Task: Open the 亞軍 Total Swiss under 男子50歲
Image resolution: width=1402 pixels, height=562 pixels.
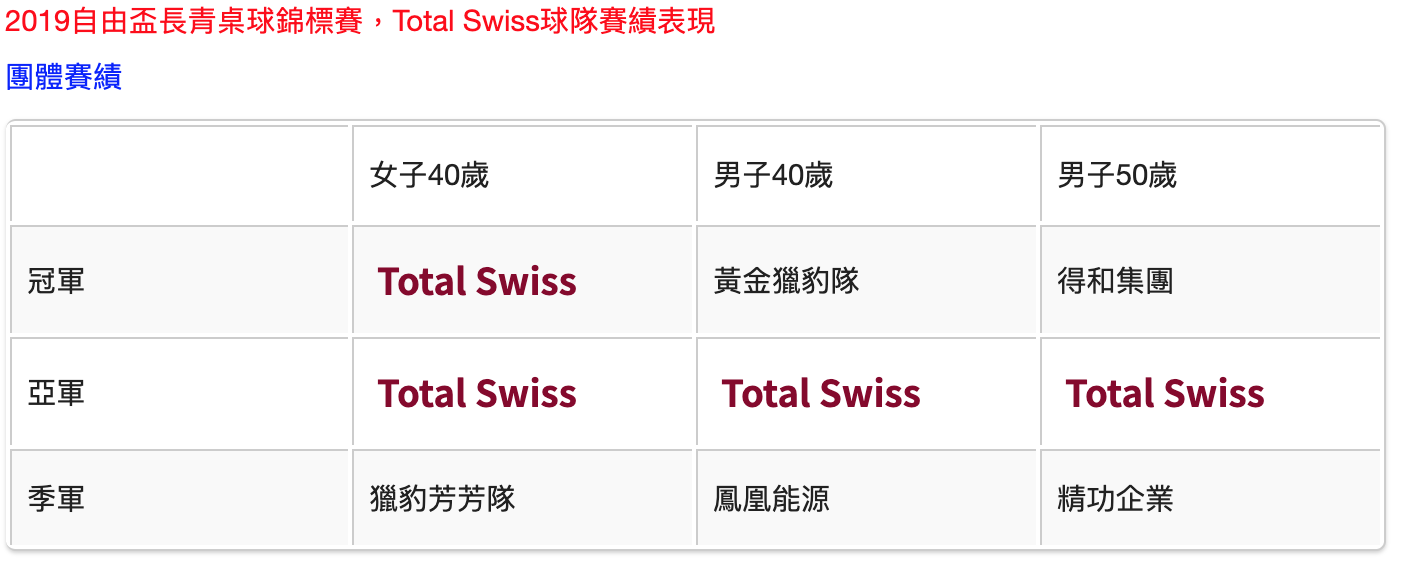Action: point(1165,394)
